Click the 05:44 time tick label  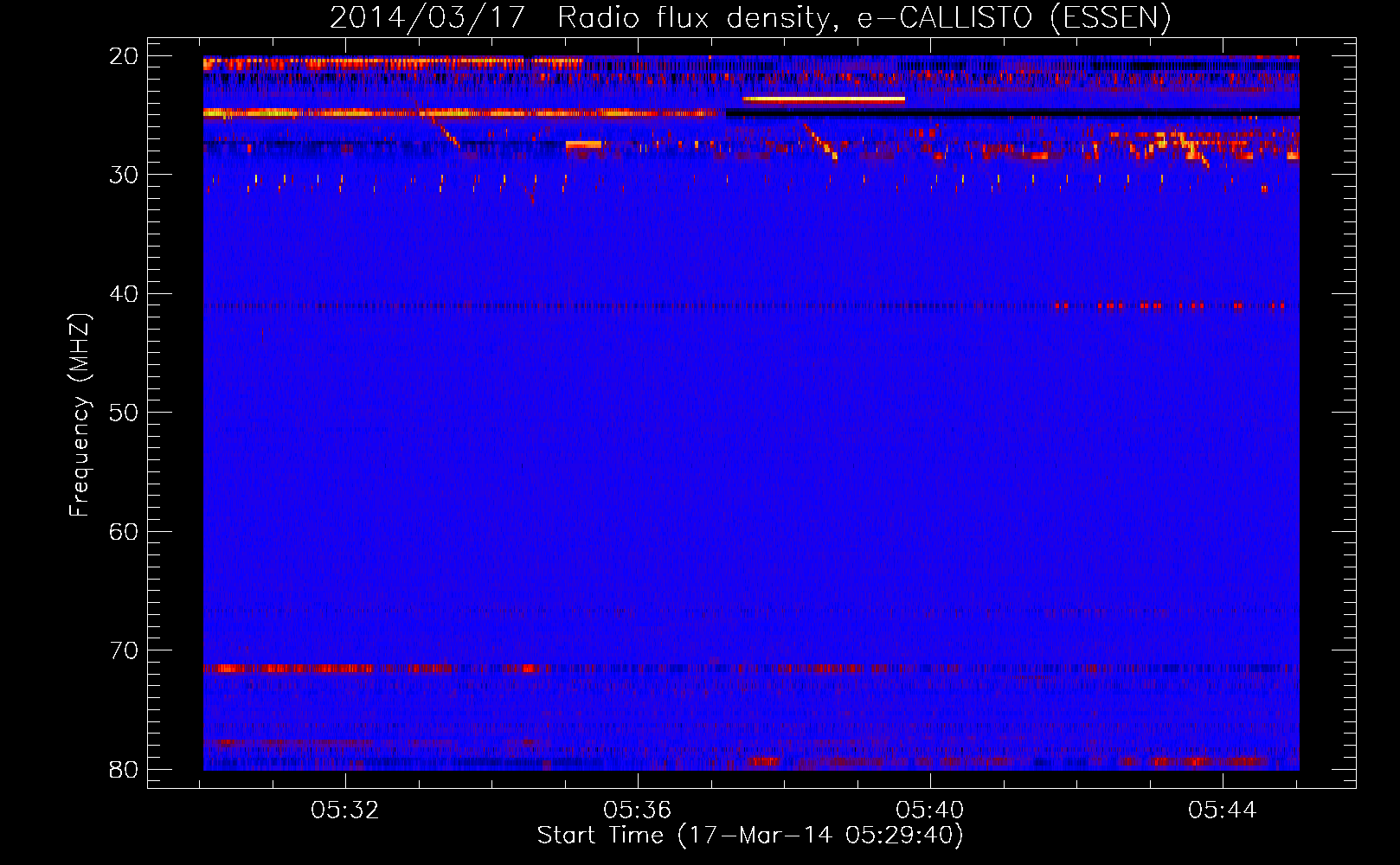tap(1223, 810)
